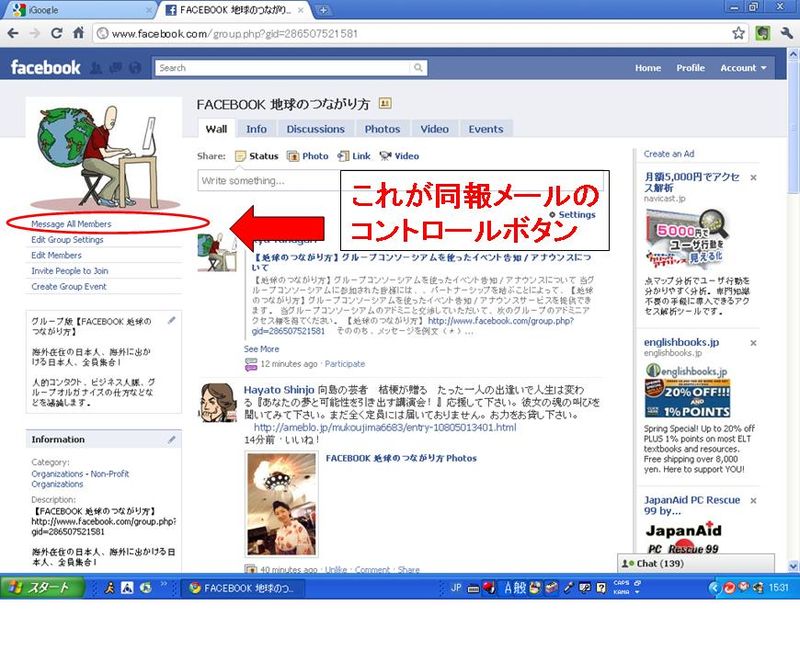The height and width of the screenshot is (662, 800).
Task: Open the Profile link in header
Action: click(690, 68)
